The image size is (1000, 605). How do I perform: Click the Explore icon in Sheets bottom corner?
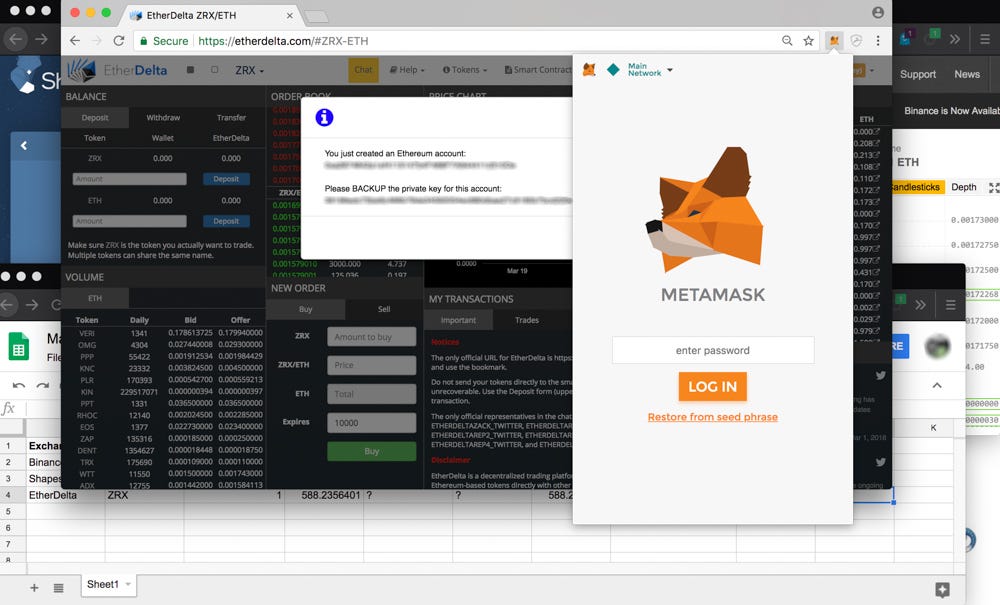click(942, 590)
